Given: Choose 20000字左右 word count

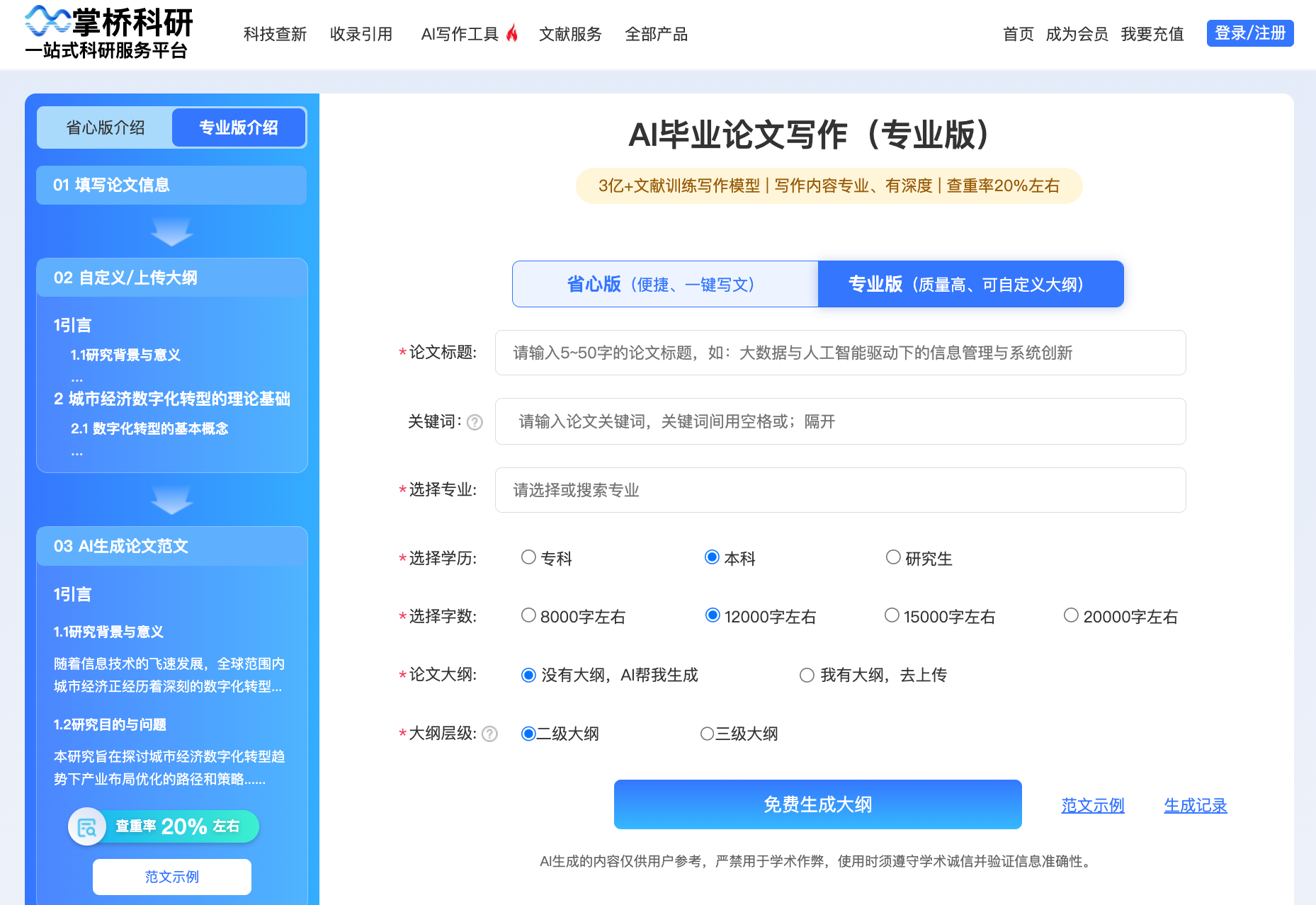Looking at the screenshot, I should (x=1071, y=615).
